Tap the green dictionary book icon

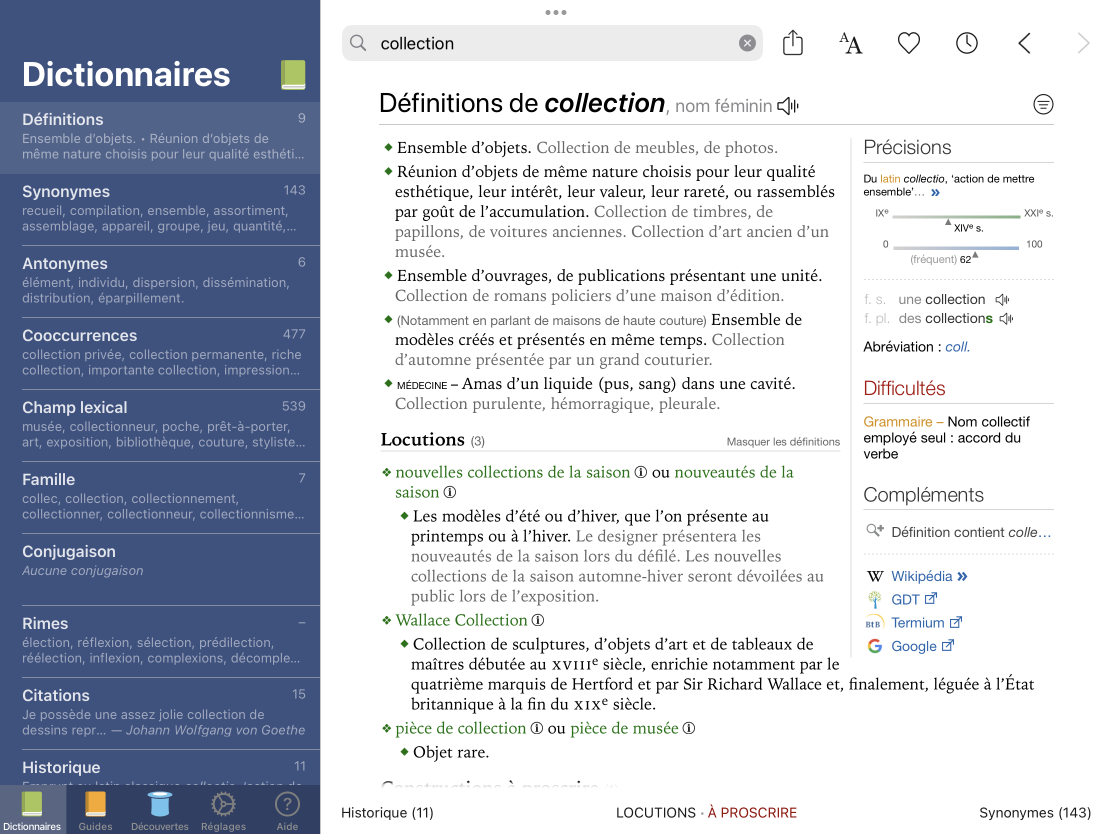point(293,74)
